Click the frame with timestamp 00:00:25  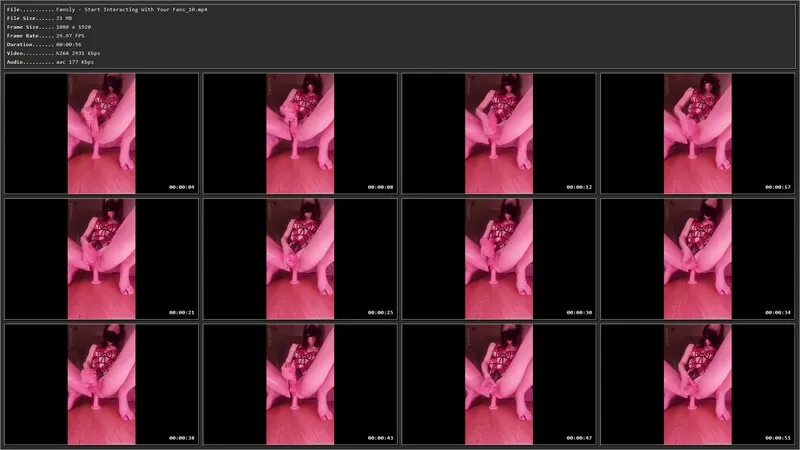click(300, 259)
